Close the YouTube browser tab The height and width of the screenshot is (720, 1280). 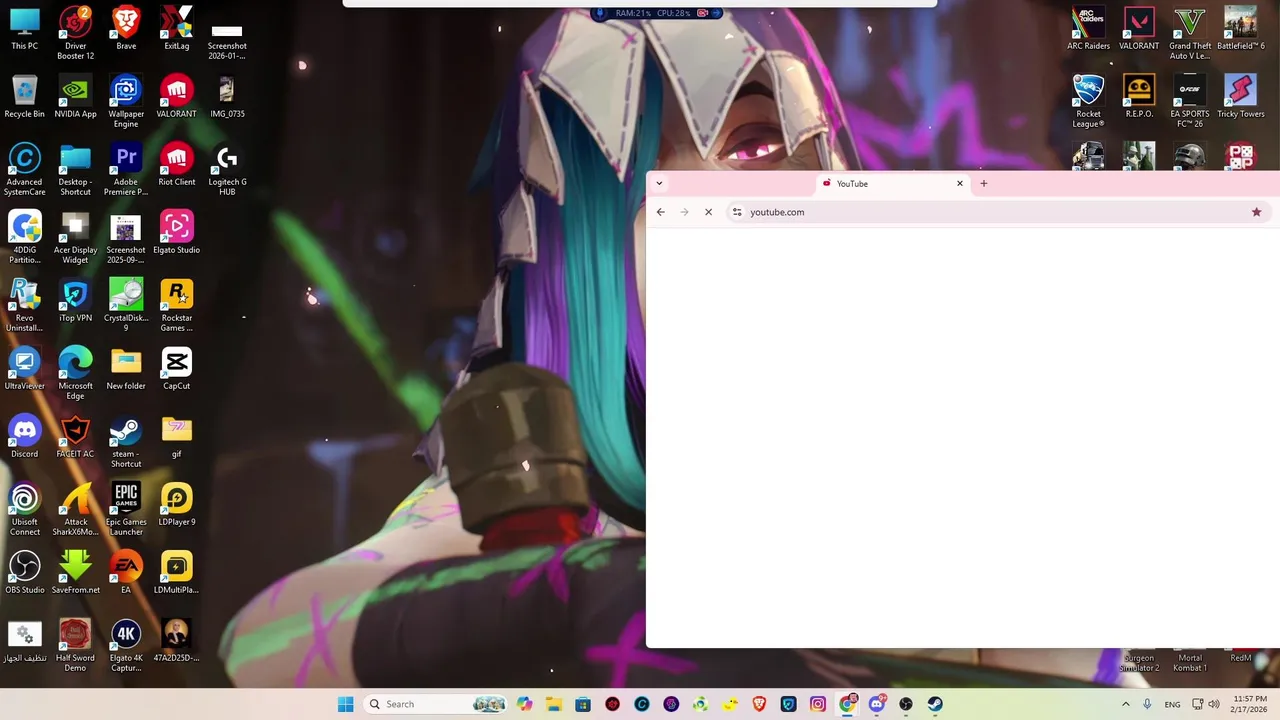pyautogui.click(x=960, y=184)
